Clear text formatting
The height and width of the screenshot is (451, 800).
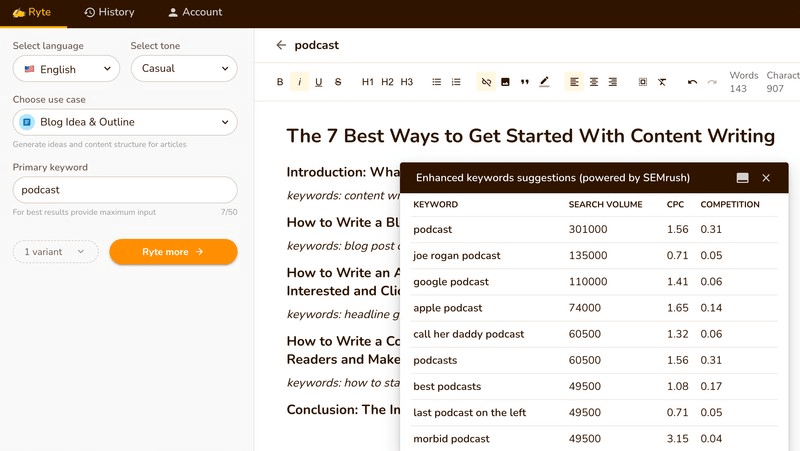point(662,82)
